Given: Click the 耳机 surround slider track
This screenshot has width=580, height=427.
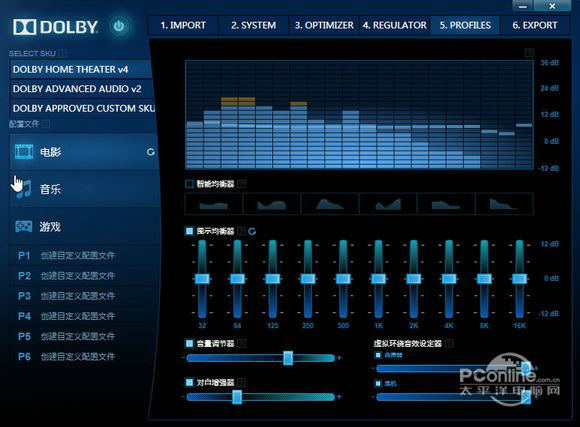Looking at the screenshot, I should point(453,397).
